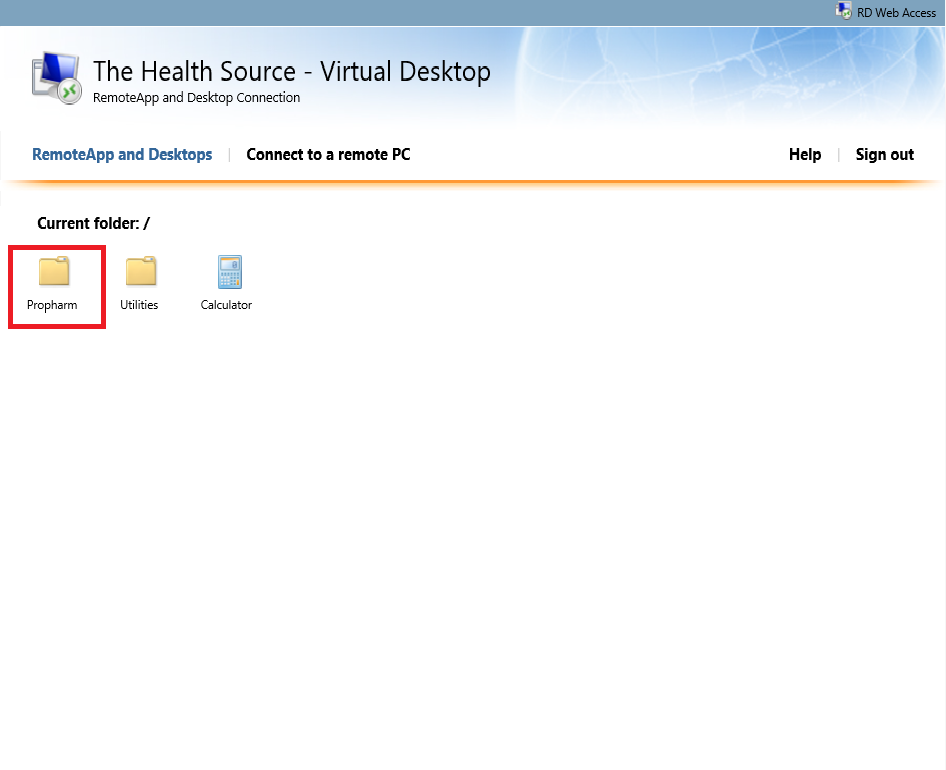Open the Help link

coord(805,154)
